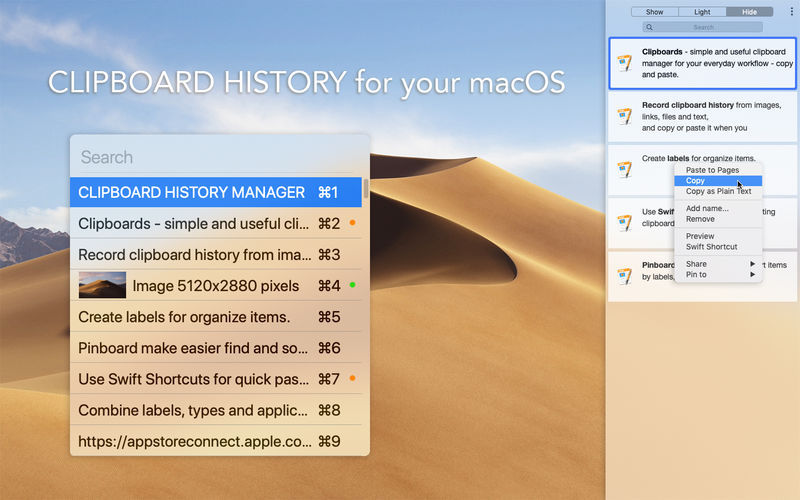Select the Light segment in sidebar
This screenshot has height=500, width=800.
point(702,12)
